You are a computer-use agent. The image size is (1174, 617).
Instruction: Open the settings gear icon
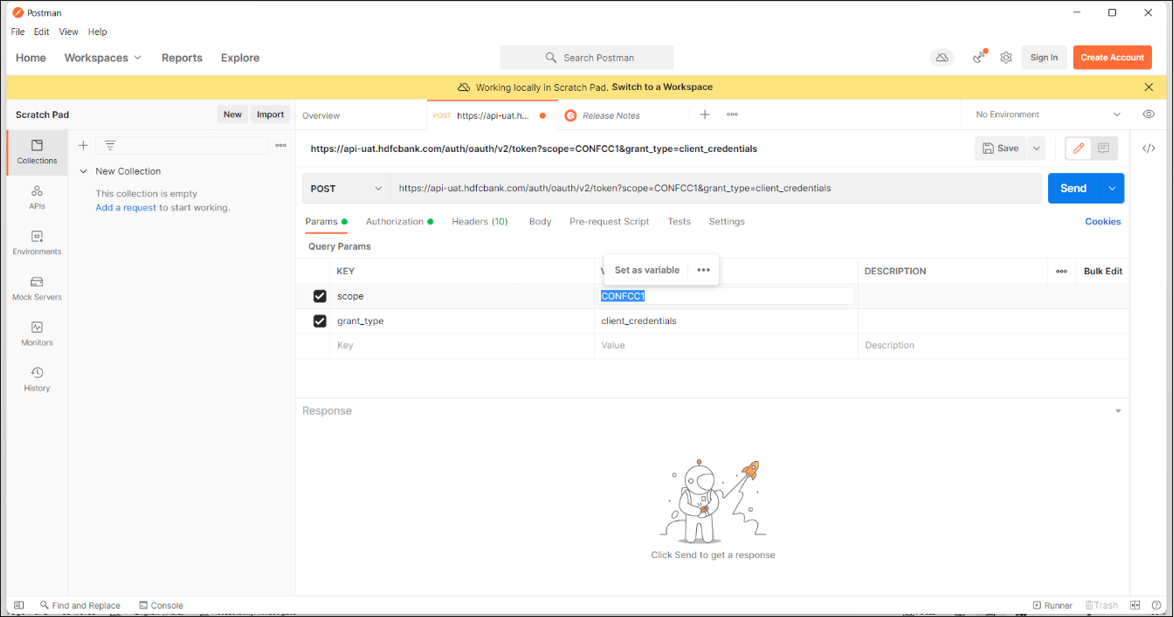click(1006, 58)
